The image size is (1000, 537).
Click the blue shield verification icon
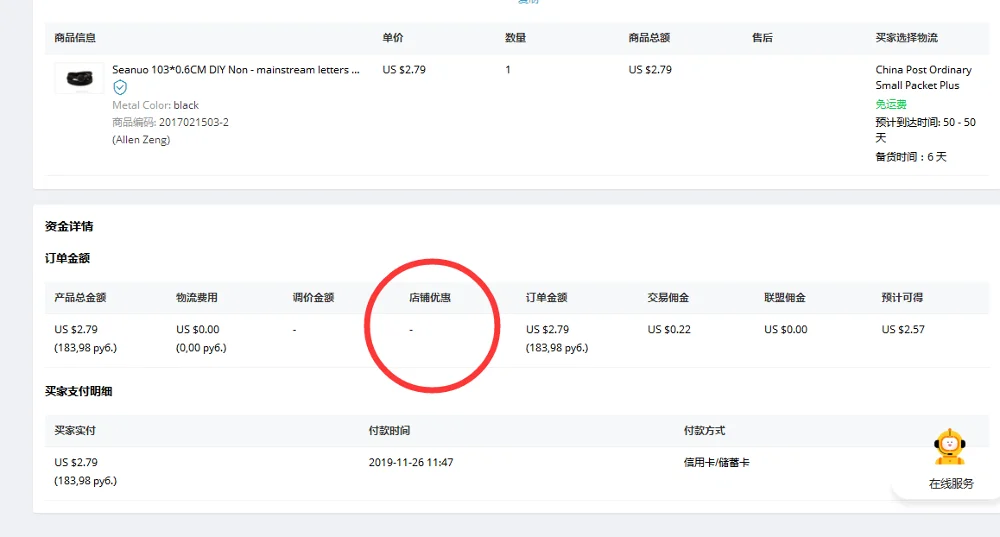click(x=120, y=87)
